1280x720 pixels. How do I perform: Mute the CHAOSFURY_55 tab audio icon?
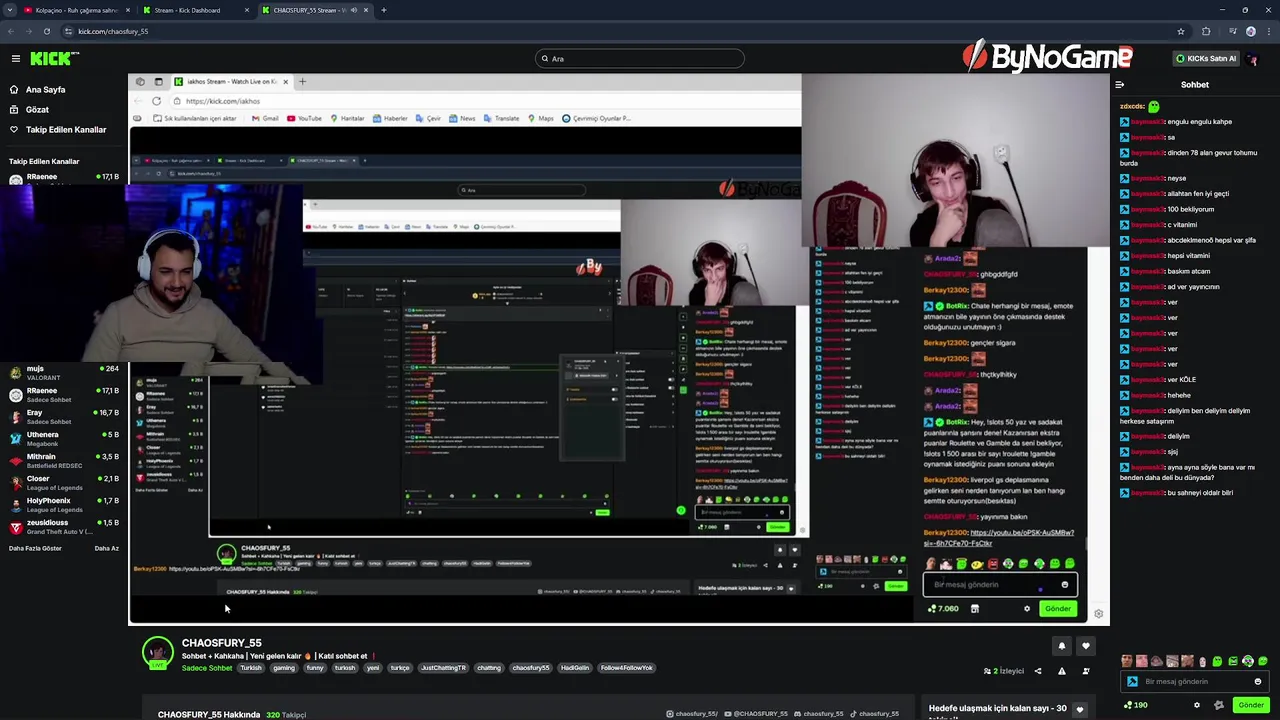[x=353, y=10]
